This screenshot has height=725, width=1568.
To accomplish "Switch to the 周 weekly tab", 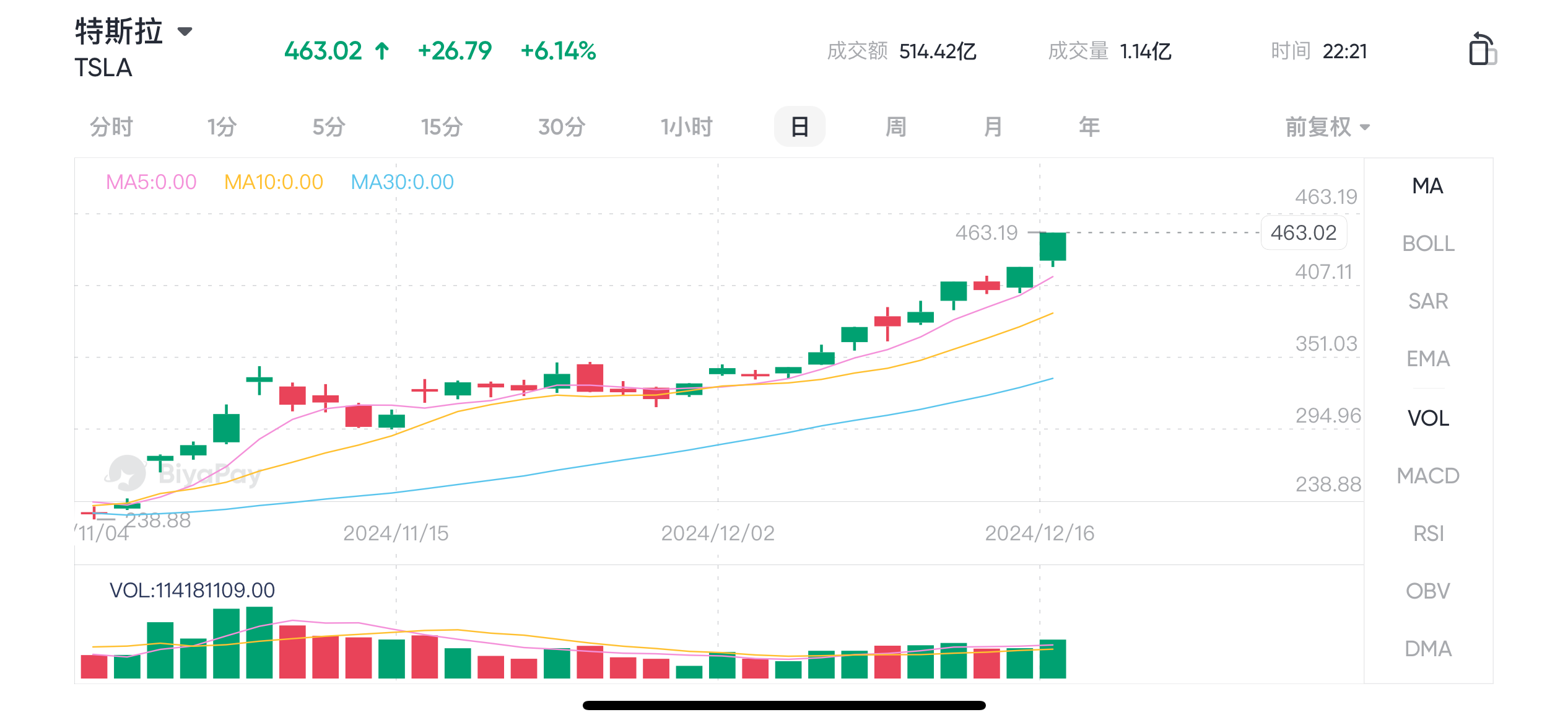I will tap(896, 127).
